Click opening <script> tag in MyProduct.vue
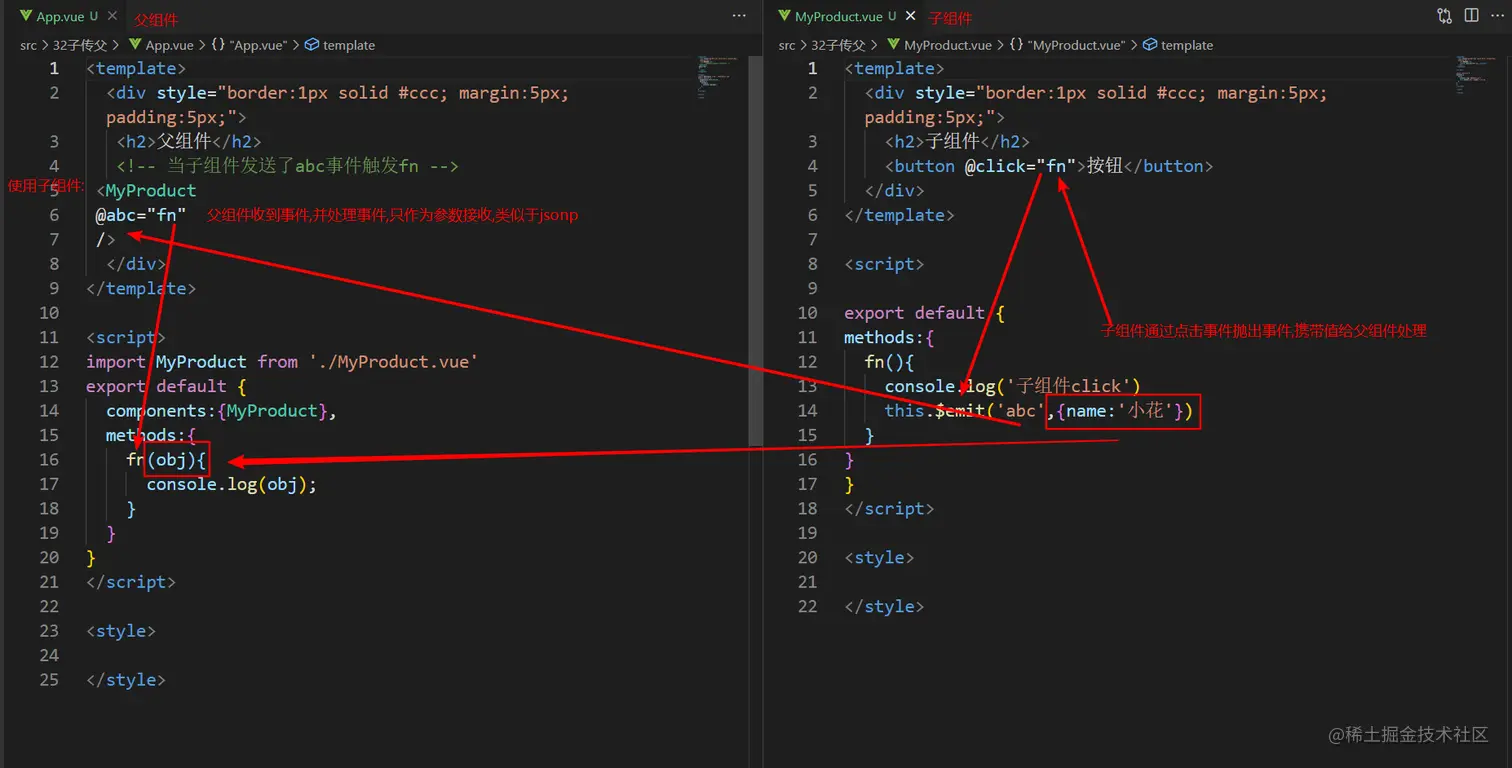This screenshot has width=1512, height=768. (884, 264)
